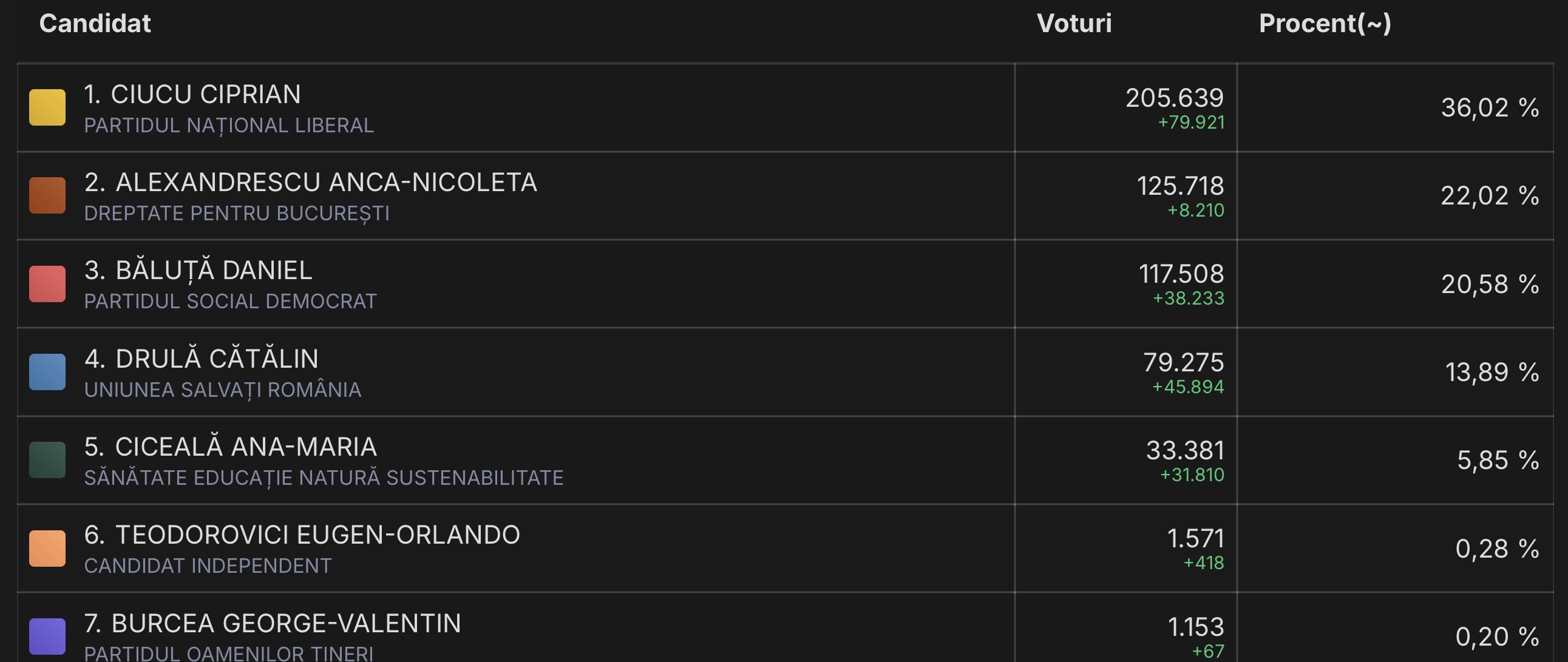Sort by the Procent(~) column header
Screen dimensions: 1568x662
click(x=1325, y=24)
